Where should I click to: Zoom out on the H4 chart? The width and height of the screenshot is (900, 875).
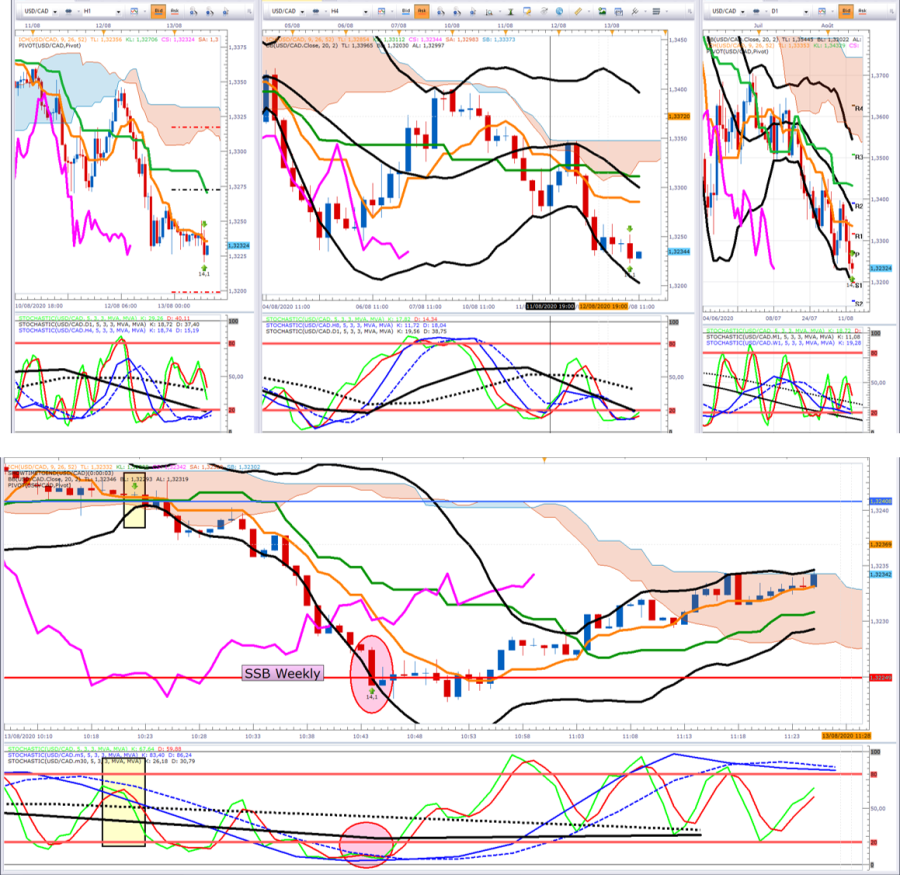point(457,11)
